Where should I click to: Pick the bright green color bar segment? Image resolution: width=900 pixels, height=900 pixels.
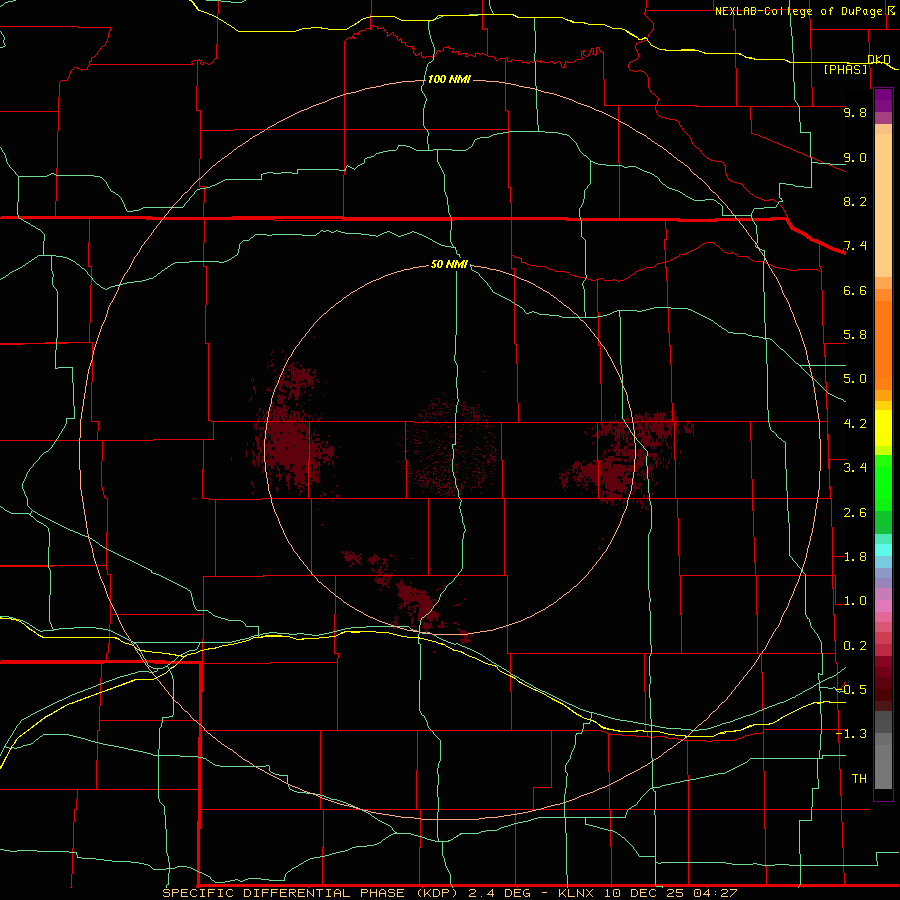pos(883,483)
